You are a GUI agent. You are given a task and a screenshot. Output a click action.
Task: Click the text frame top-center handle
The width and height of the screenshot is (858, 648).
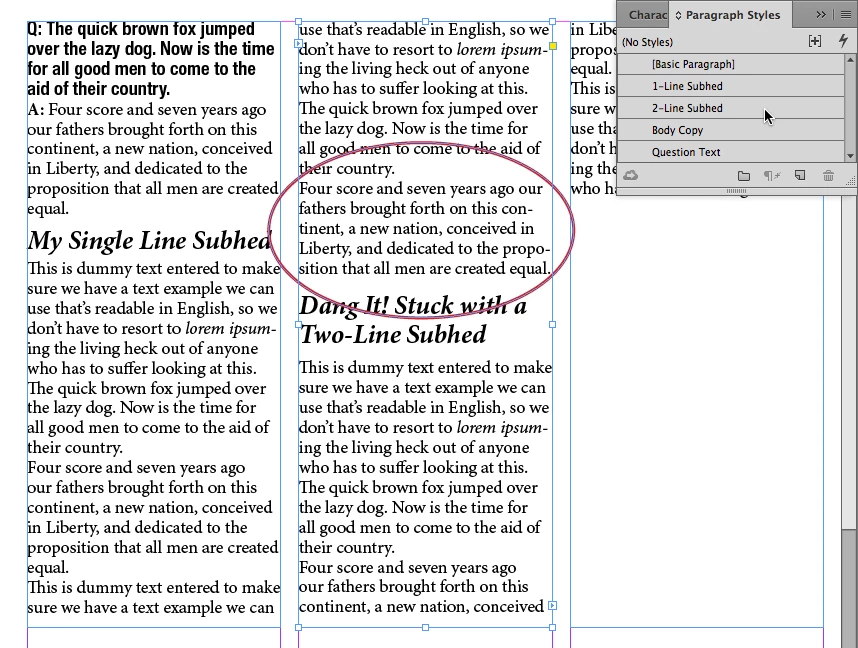click(x=425, y=21)
